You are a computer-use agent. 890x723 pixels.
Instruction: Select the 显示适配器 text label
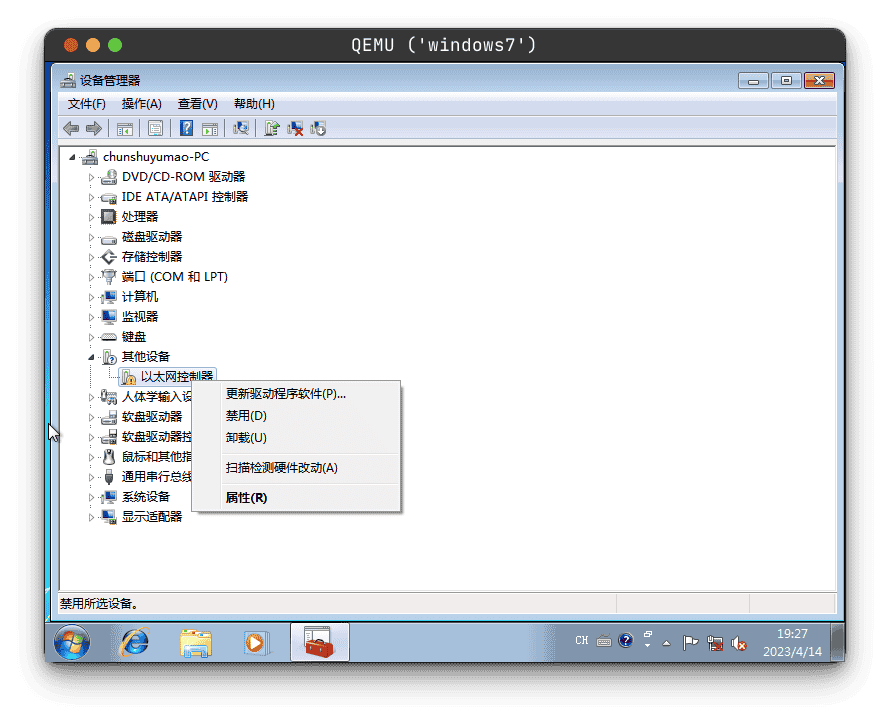point(152,517)
